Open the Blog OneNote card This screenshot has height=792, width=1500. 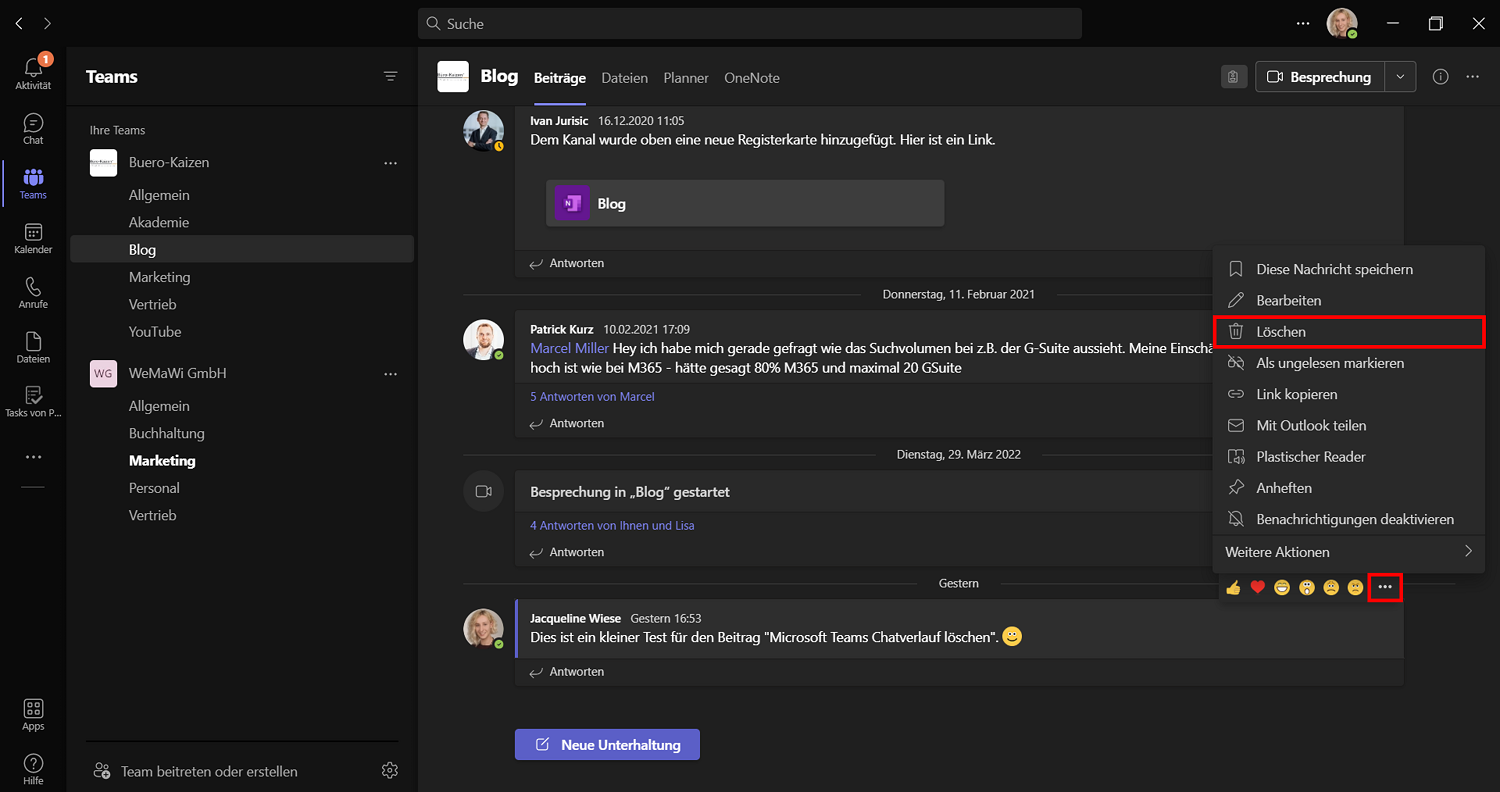745,203
